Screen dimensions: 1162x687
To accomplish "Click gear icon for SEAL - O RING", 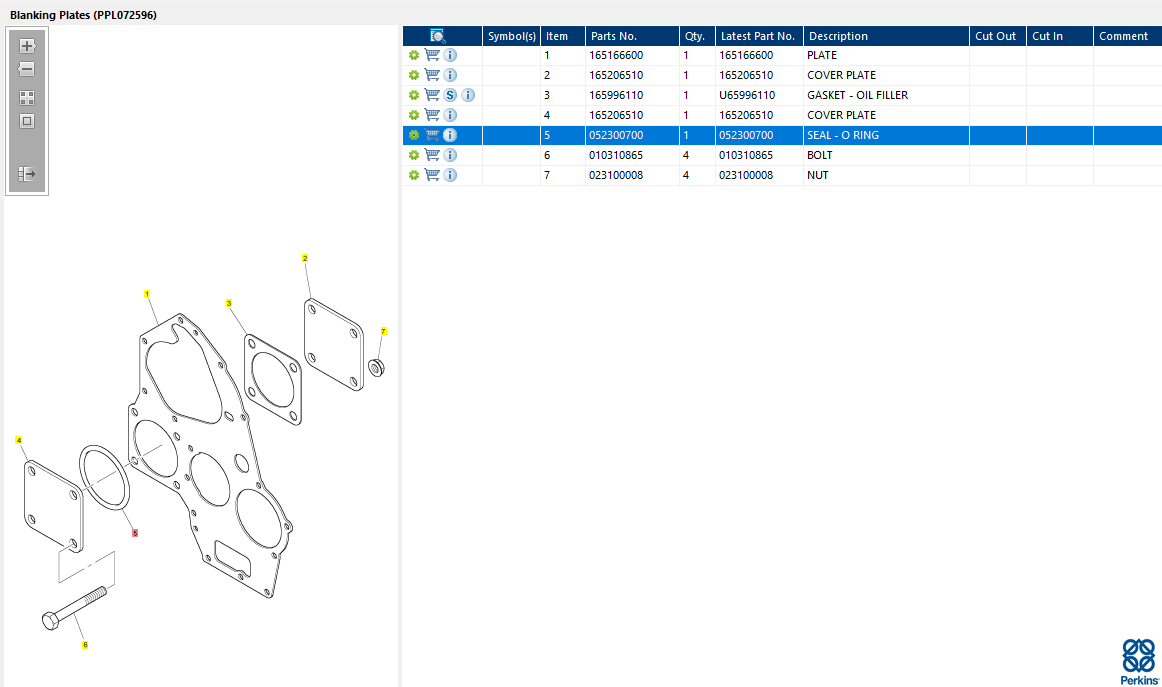I will [x=414, y=135].
